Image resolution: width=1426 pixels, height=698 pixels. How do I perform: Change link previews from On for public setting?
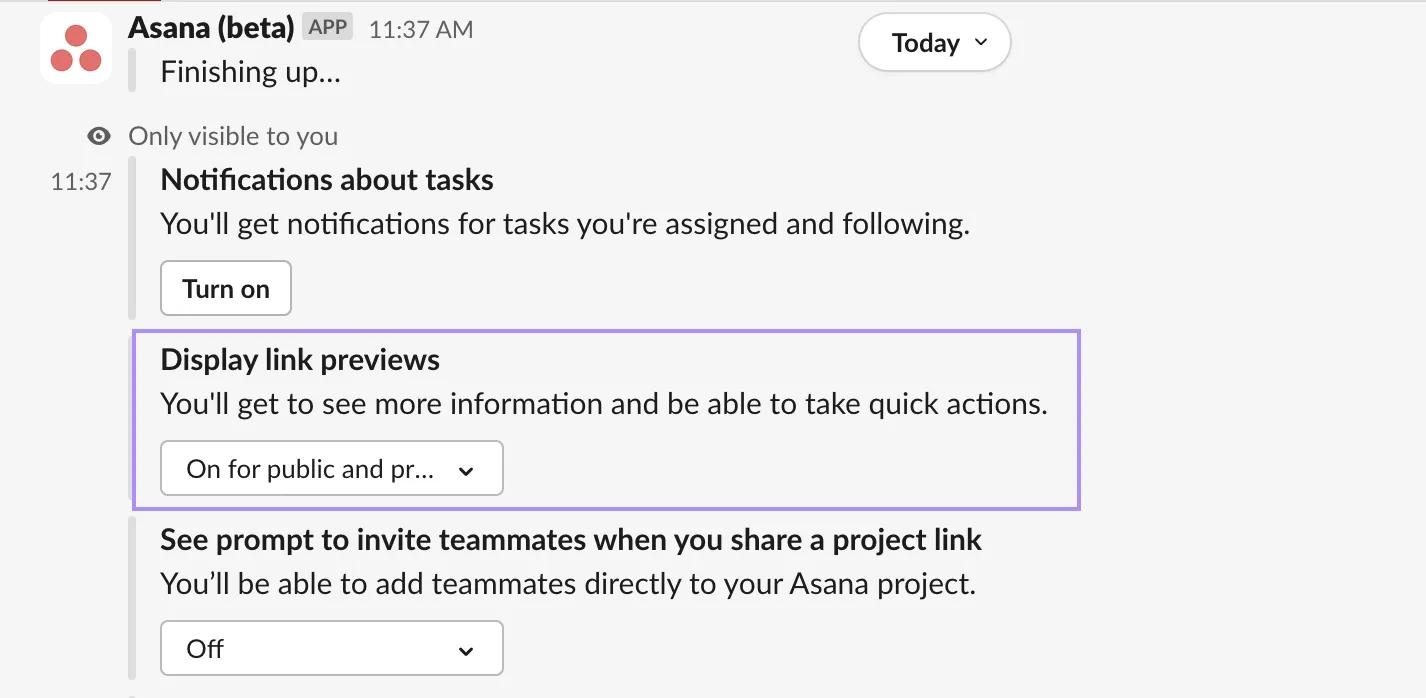tap(331, 468)
